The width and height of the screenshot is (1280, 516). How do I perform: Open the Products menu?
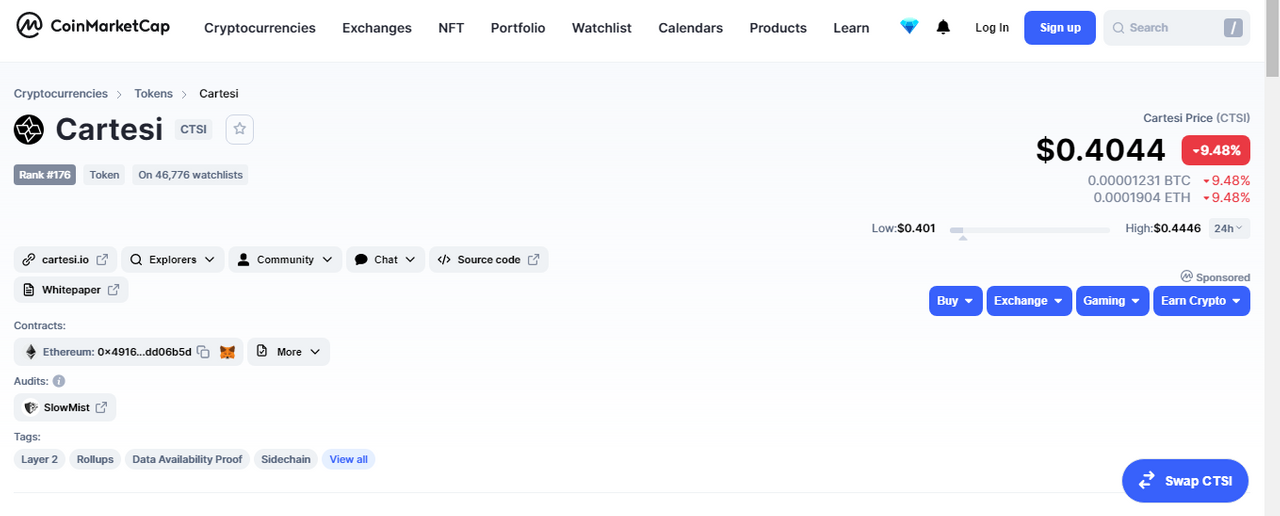pyautogui.click(x=778, y=28)
